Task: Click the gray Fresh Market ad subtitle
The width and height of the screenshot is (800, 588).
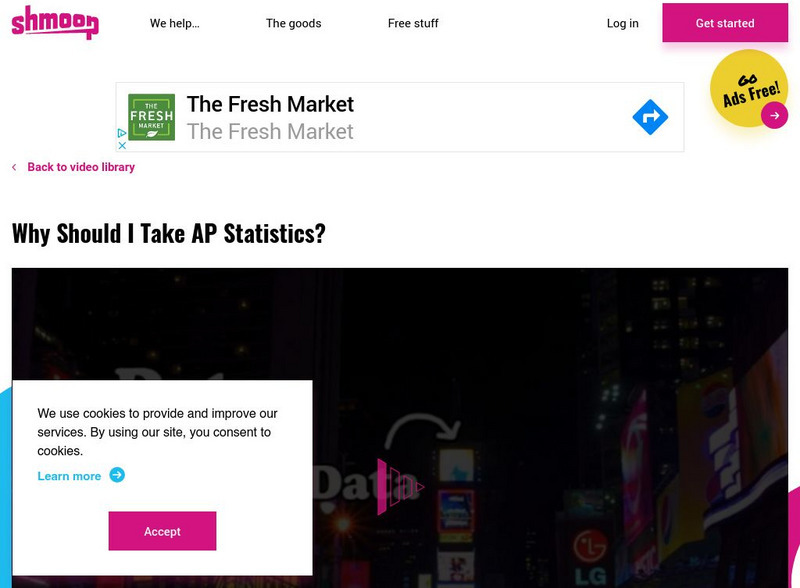Action: (x=270, y=131)
